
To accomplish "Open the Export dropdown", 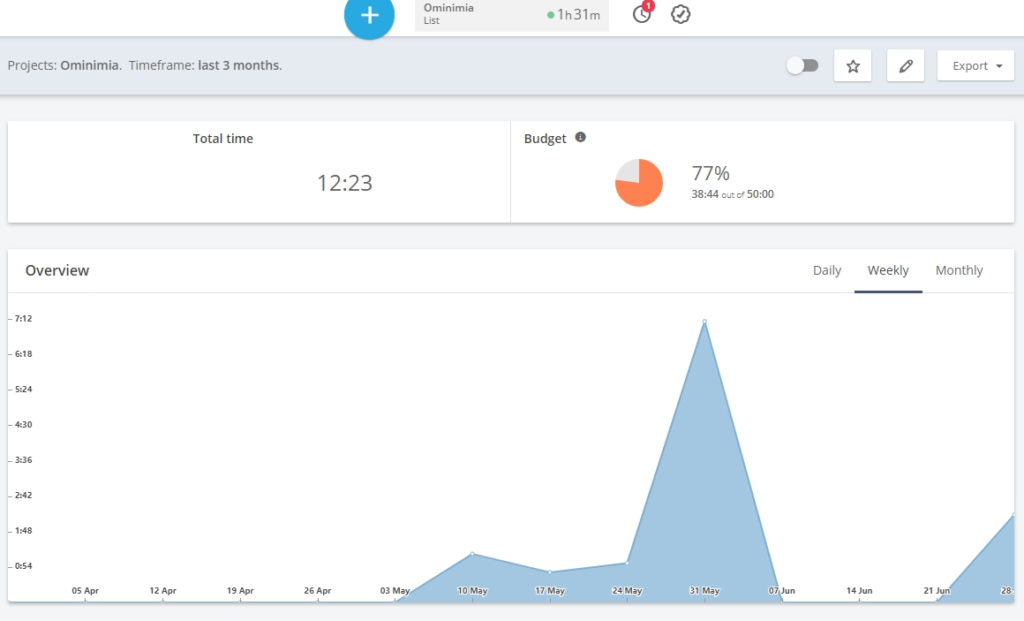I will 974,64.
